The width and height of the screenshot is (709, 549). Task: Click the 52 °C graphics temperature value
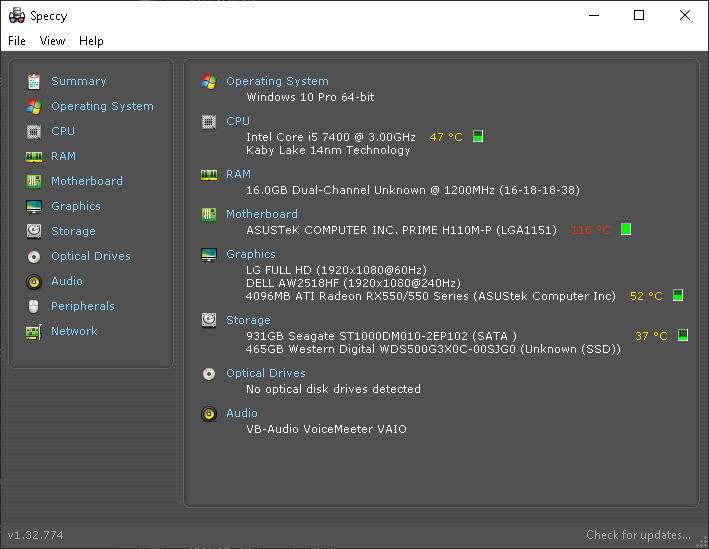click(646, 296)
